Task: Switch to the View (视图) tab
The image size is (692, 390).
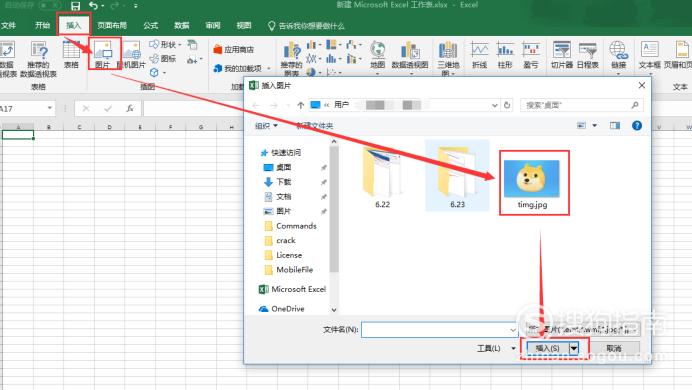Action: point(244,26)
